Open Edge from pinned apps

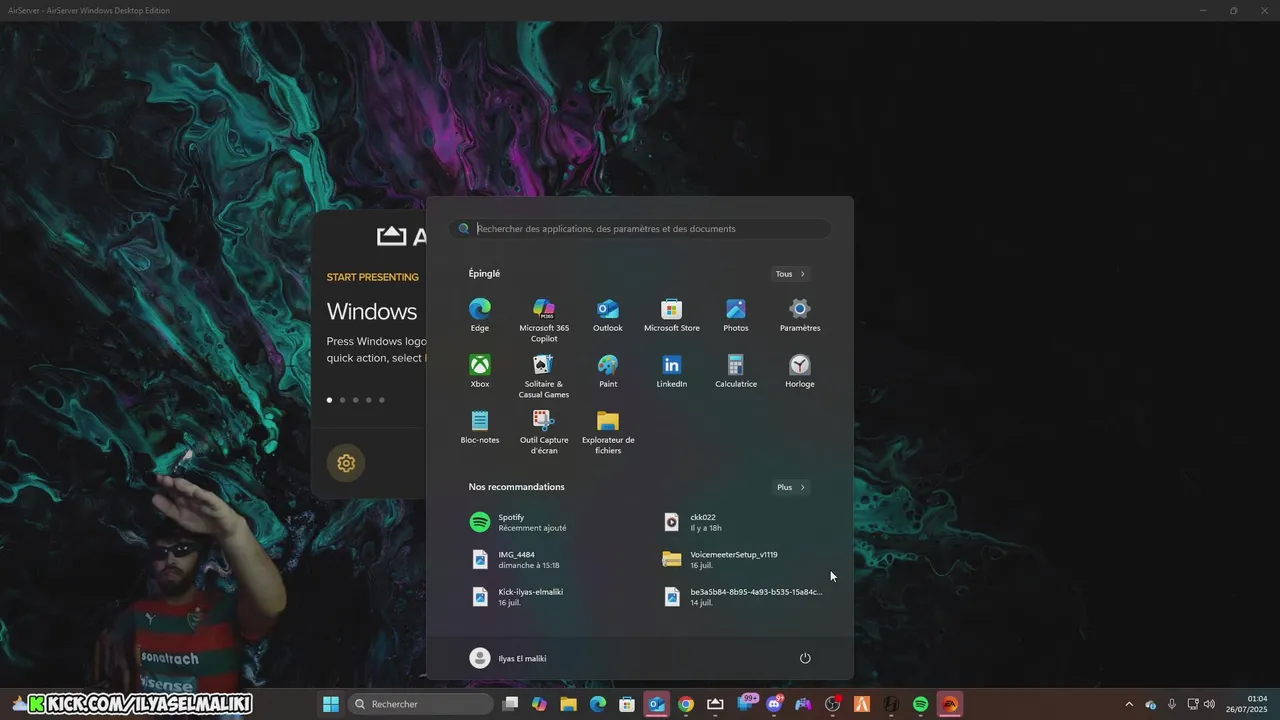point(480,315)
